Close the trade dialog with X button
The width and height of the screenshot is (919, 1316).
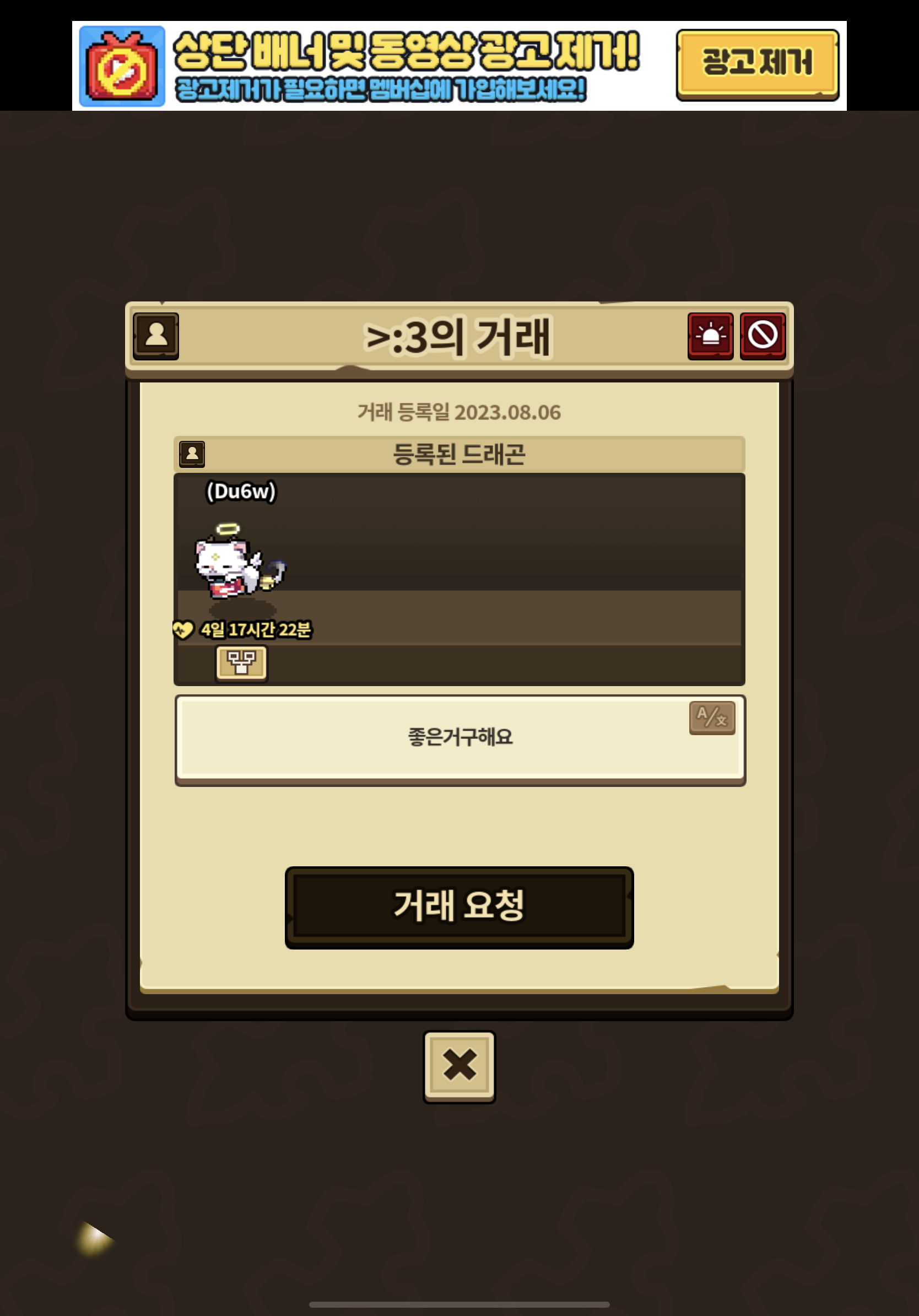click(x=459, y=1066)
